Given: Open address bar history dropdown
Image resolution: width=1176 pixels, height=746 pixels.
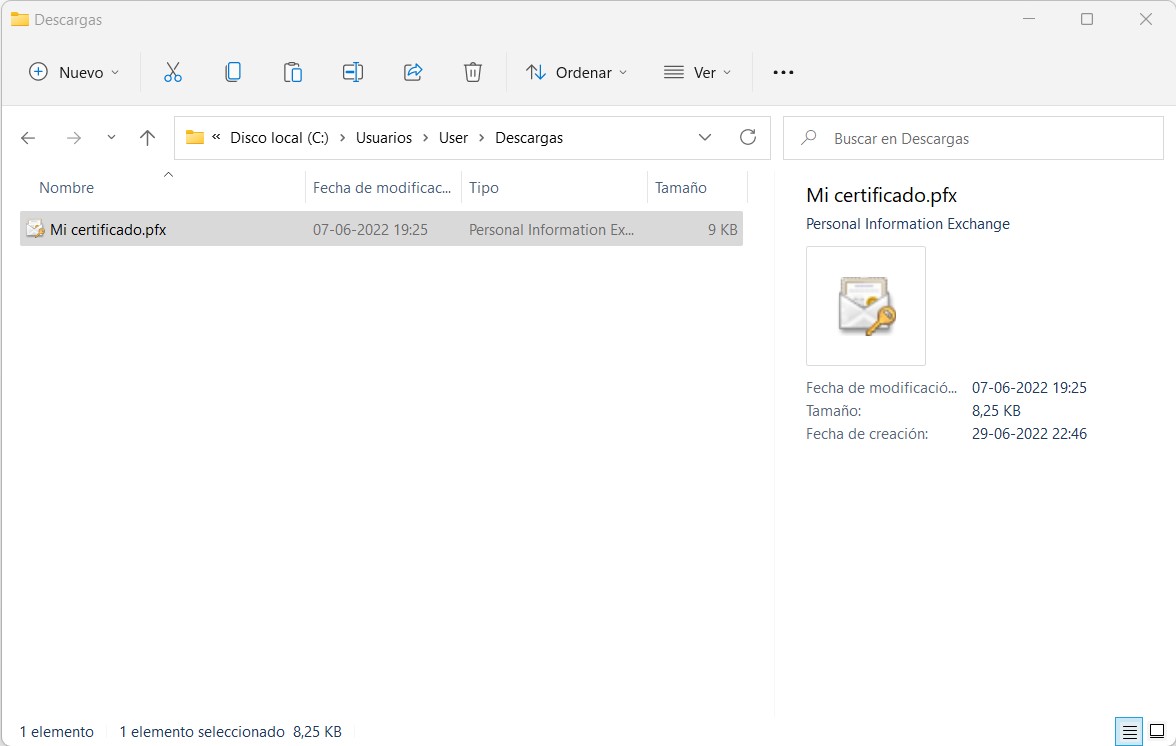Looking at the screenshot, I should 705,137.
